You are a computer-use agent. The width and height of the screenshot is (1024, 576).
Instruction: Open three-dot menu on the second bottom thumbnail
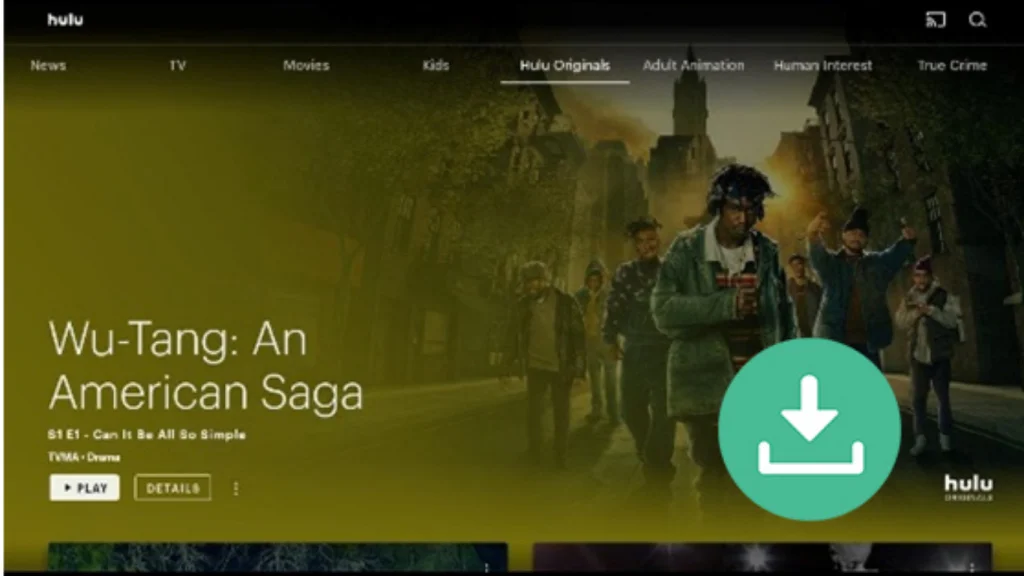(972, 568)
